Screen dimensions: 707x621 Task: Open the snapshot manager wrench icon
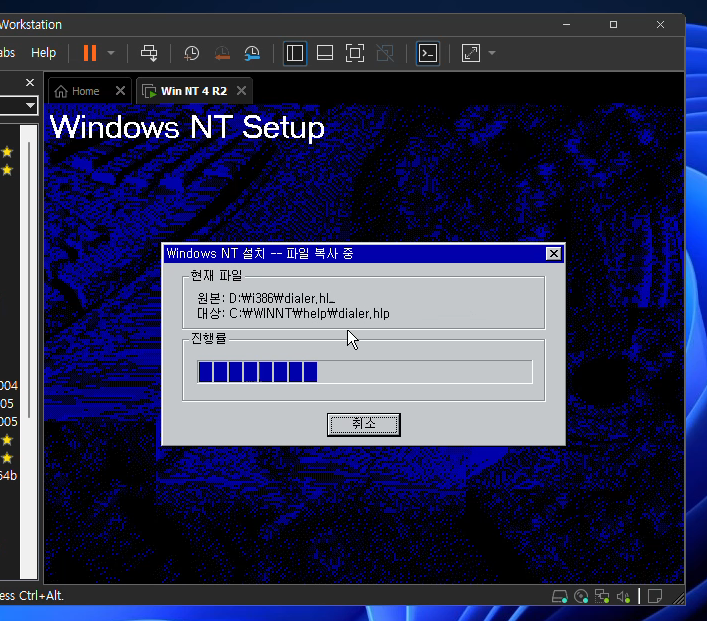pyautogui.click(x=252, y=53)
